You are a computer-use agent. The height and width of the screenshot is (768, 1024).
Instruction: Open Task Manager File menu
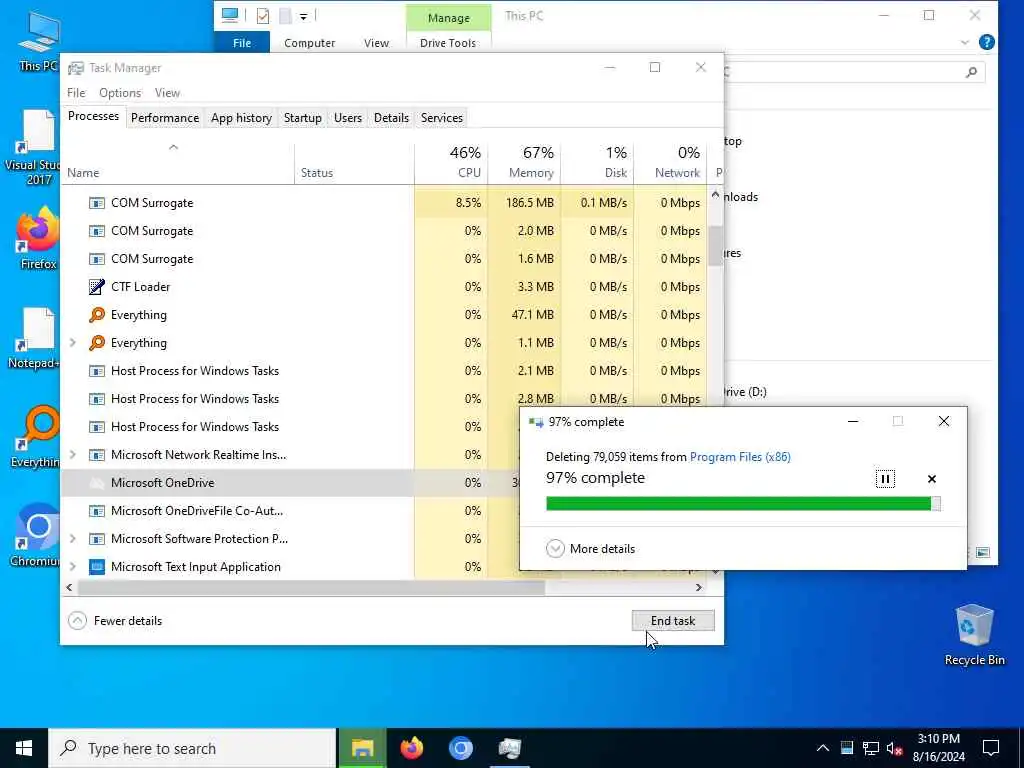pos(76,93)
